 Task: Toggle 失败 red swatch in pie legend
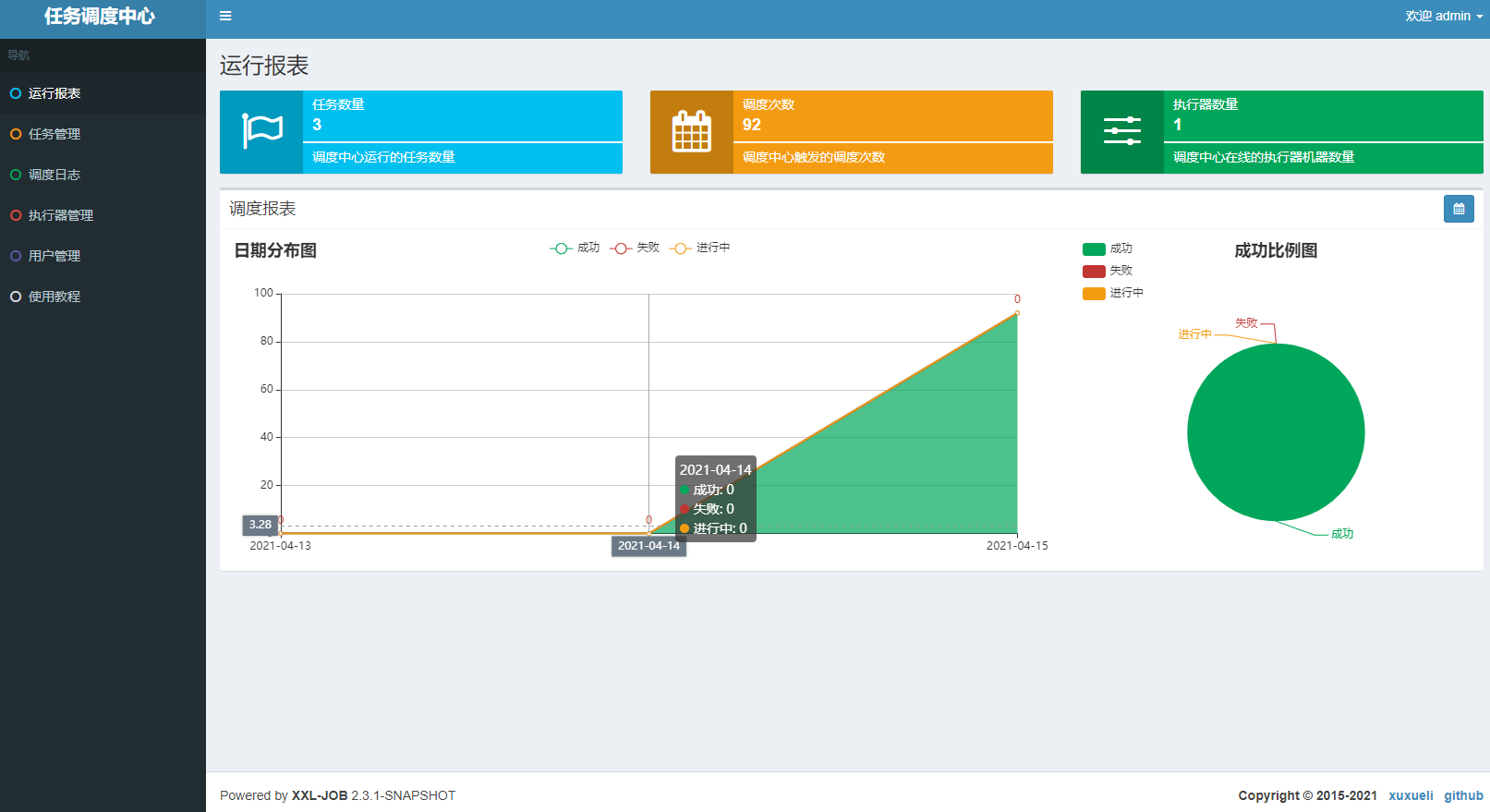coord(1094,271)
